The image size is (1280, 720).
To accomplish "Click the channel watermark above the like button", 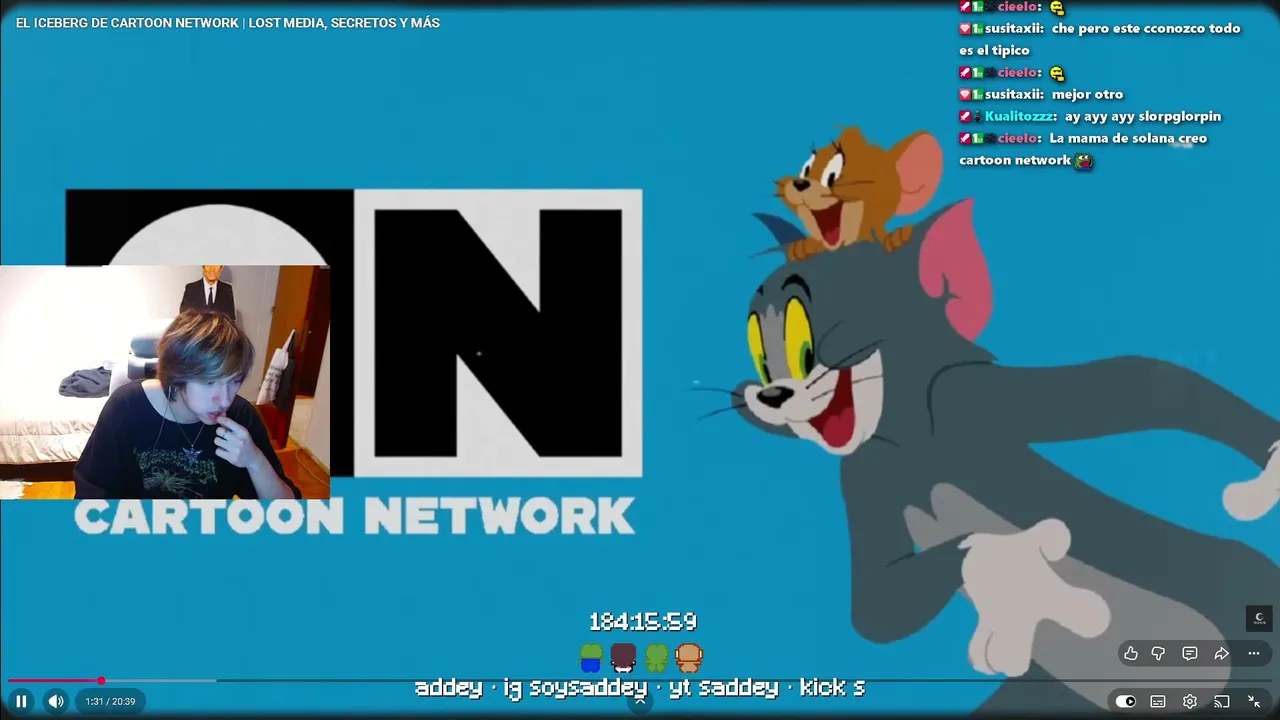I will (x=1259, y=618).
